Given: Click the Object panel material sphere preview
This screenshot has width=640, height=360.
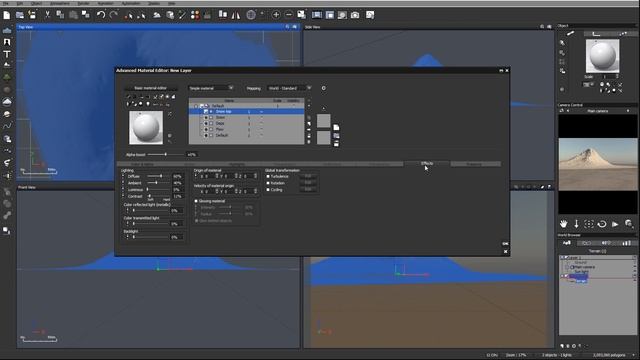Looking at the screenshot, I should [602, 56].
